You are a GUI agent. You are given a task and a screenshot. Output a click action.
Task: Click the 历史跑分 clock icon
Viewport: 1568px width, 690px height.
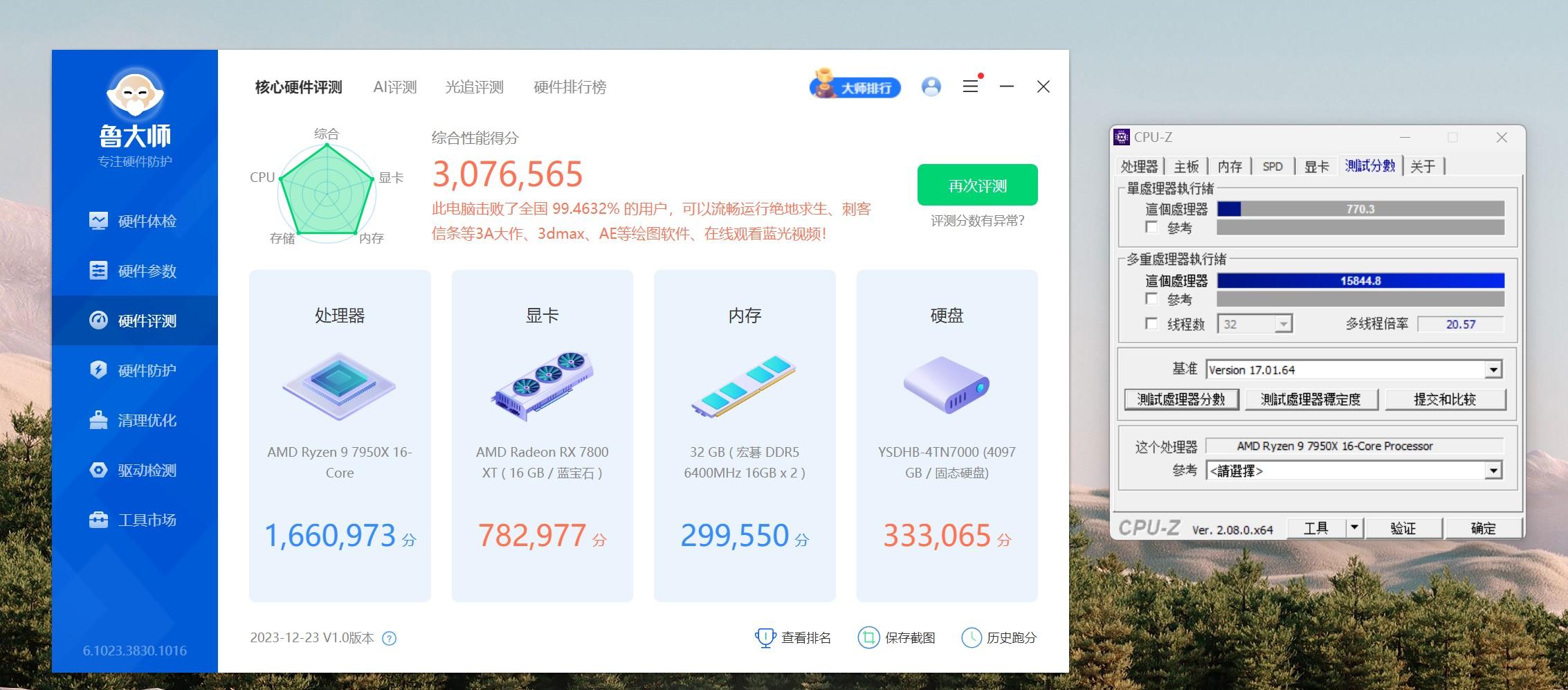pyautogui.click(x=972, y=637)
